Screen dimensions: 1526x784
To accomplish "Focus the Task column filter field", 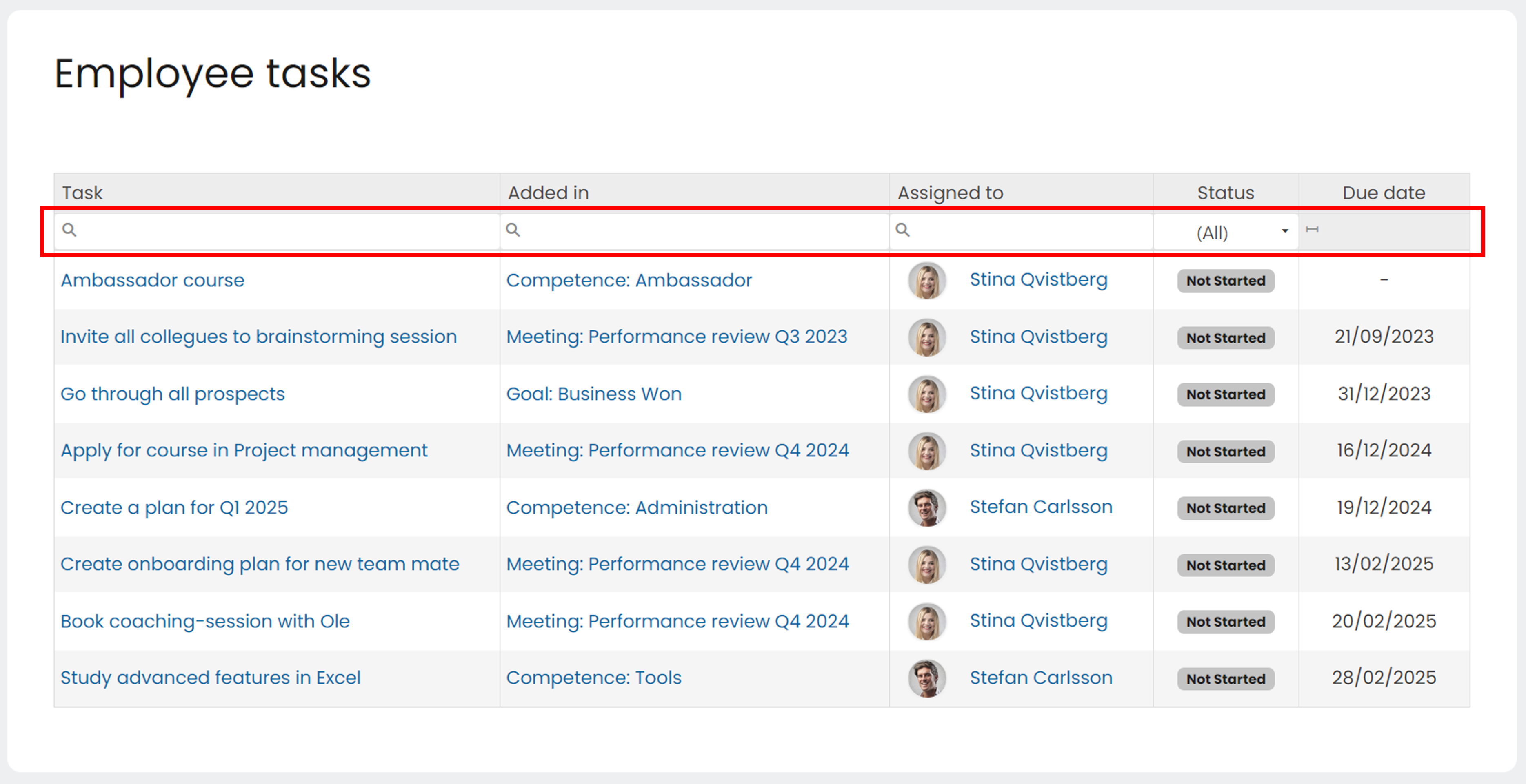I will 277,231.
